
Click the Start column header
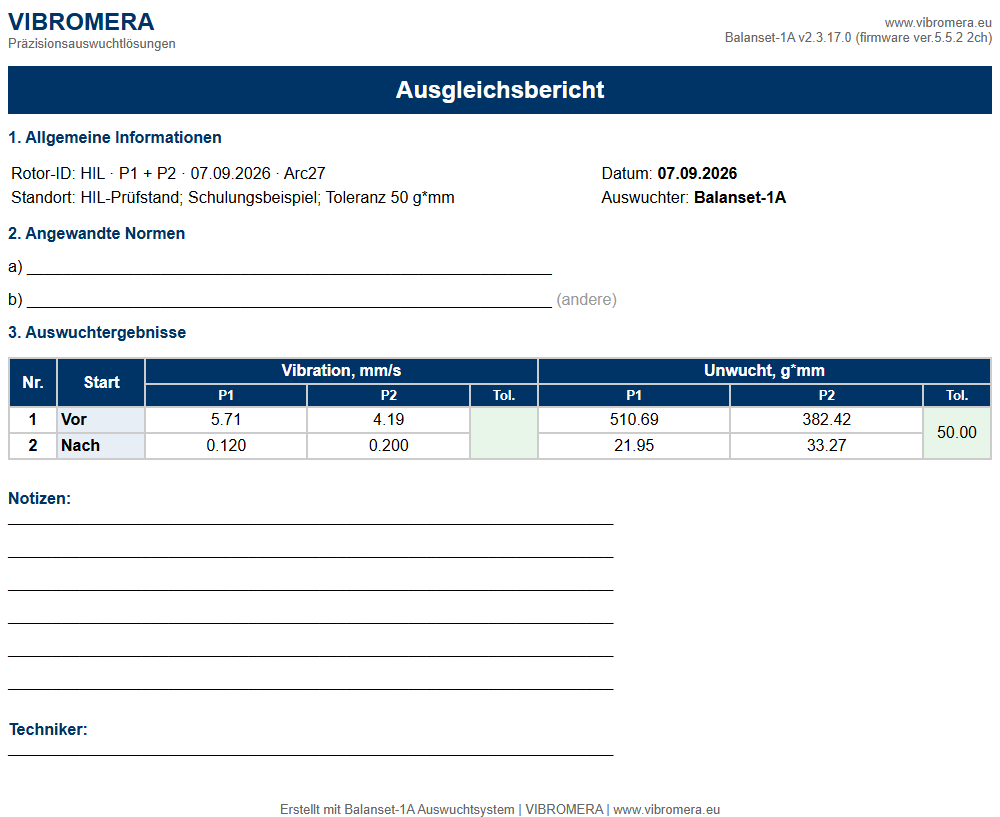click(x=101, y=383)
